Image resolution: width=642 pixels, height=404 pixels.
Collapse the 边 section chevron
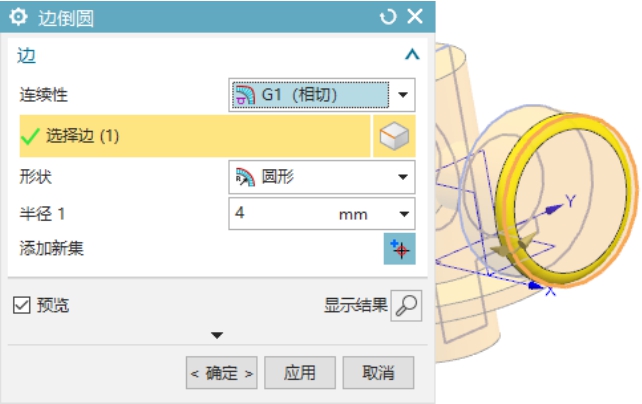pos(412,54)
